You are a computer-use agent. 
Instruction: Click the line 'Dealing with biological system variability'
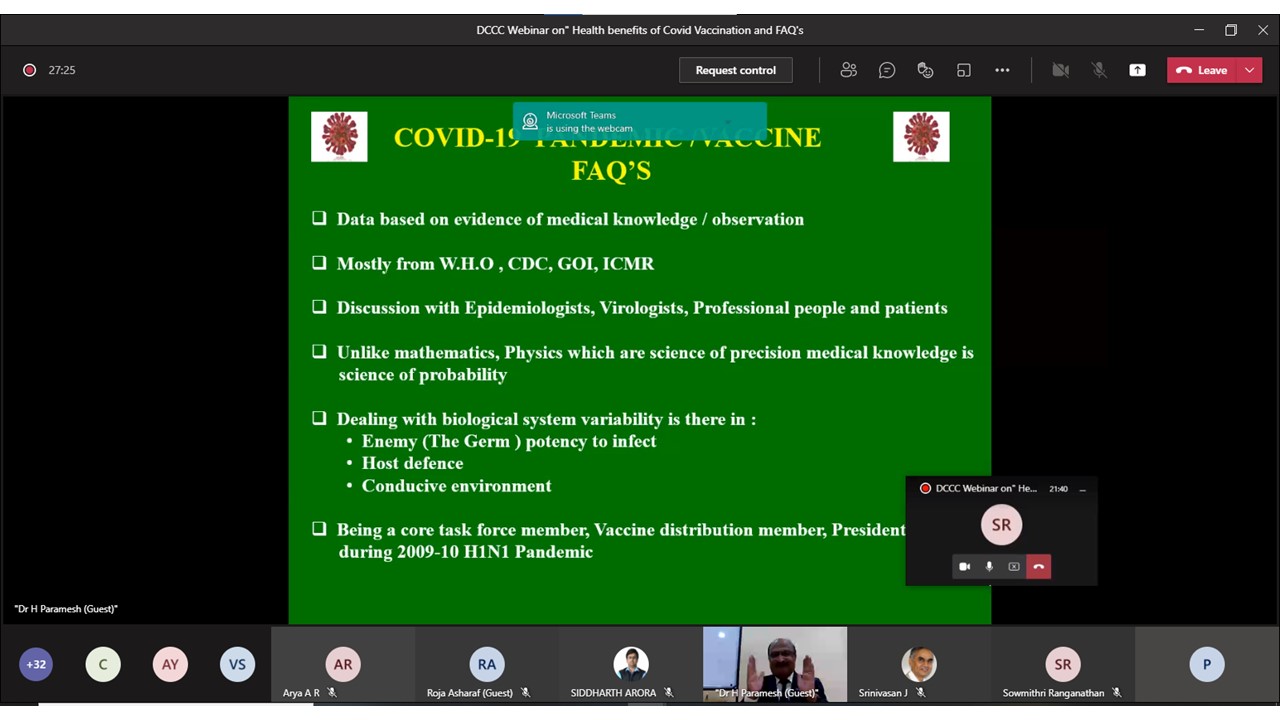click(546, 419)
